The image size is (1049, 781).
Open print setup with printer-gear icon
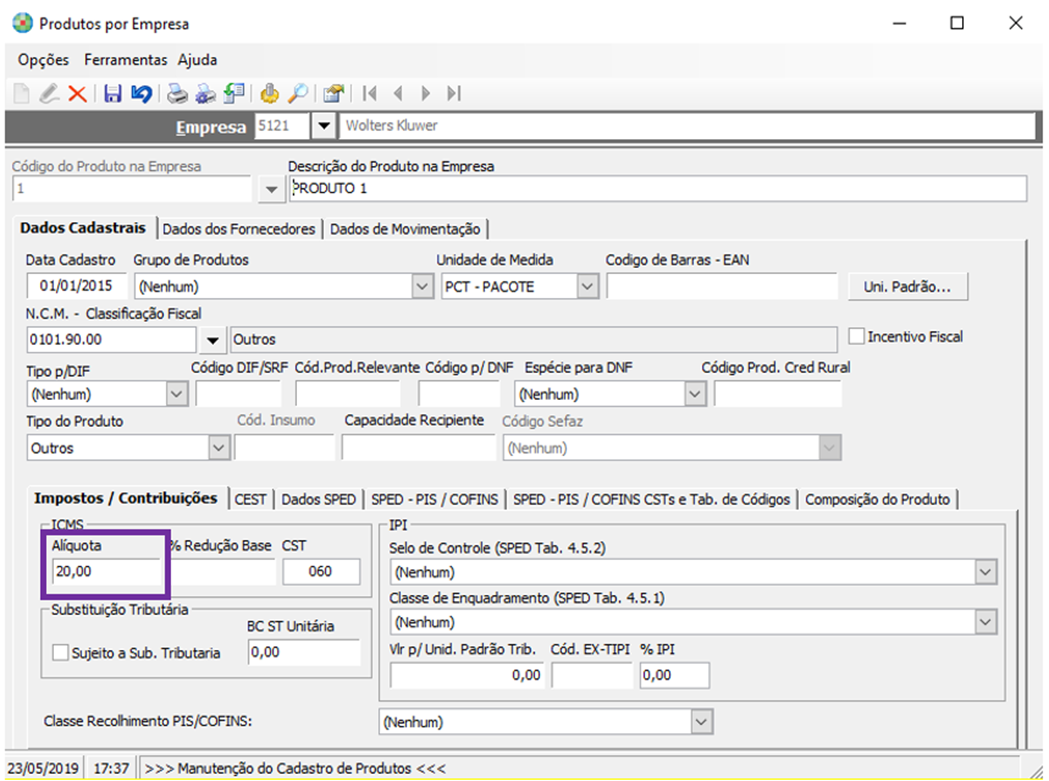coord(205,93)
